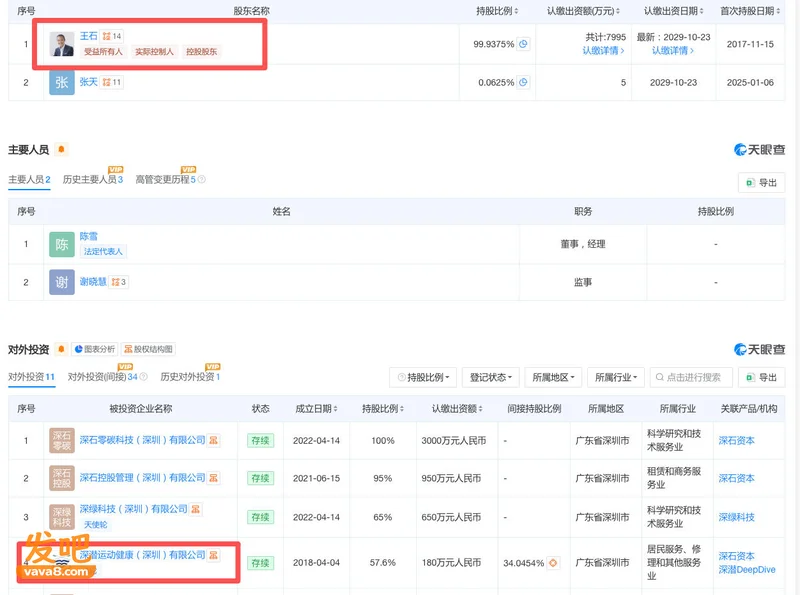
Task: Click 陈雪's green avatar tile
Action: pyautogui.click(x=62, y=244)
